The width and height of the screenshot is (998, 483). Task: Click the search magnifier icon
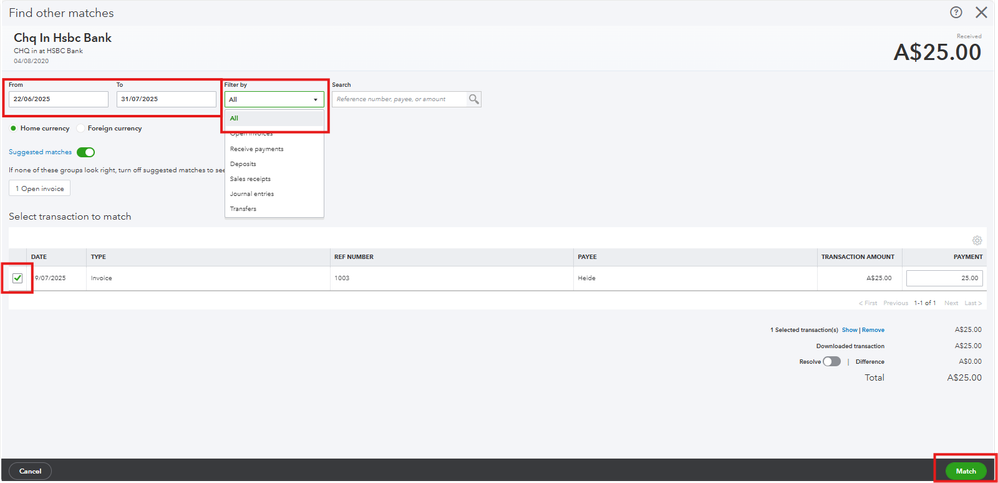point(474,99)
